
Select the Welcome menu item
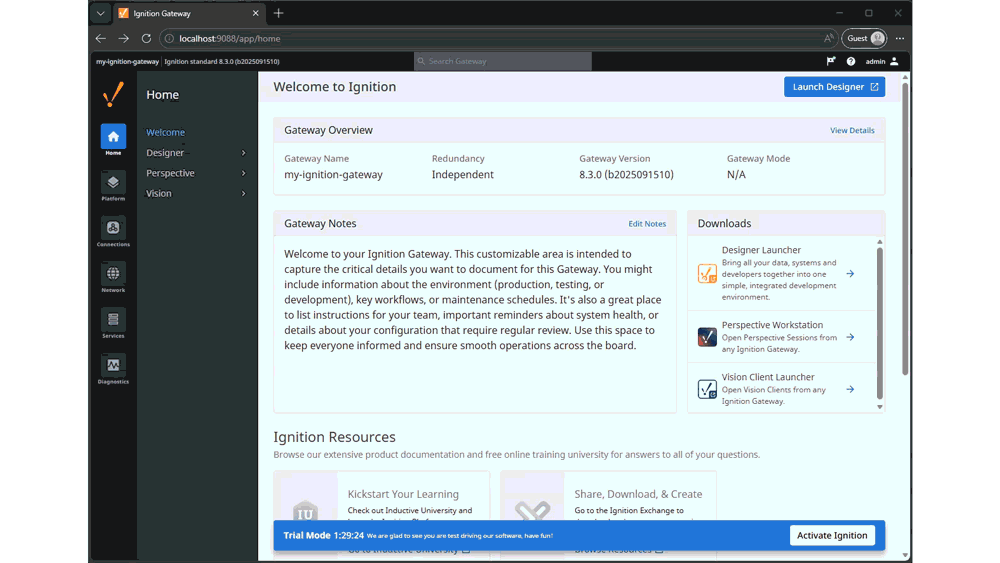point(165,132)
